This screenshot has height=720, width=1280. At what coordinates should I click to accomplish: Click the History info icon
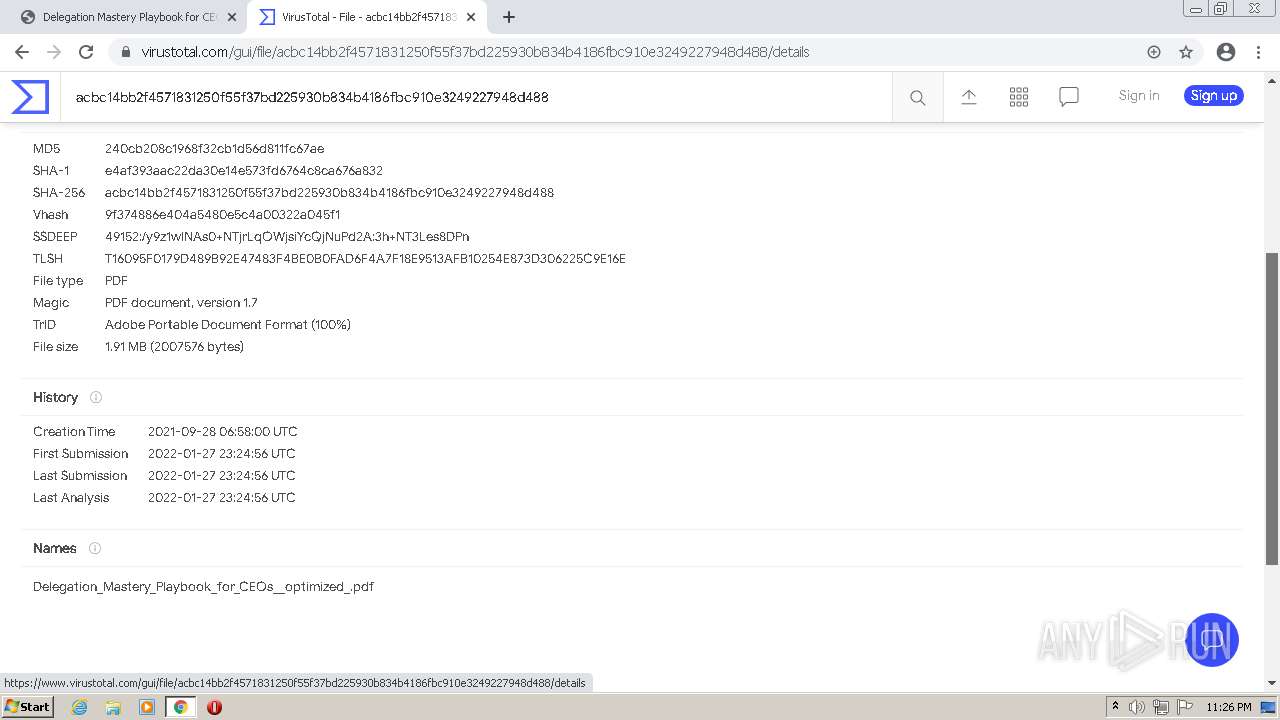[96, 397]
